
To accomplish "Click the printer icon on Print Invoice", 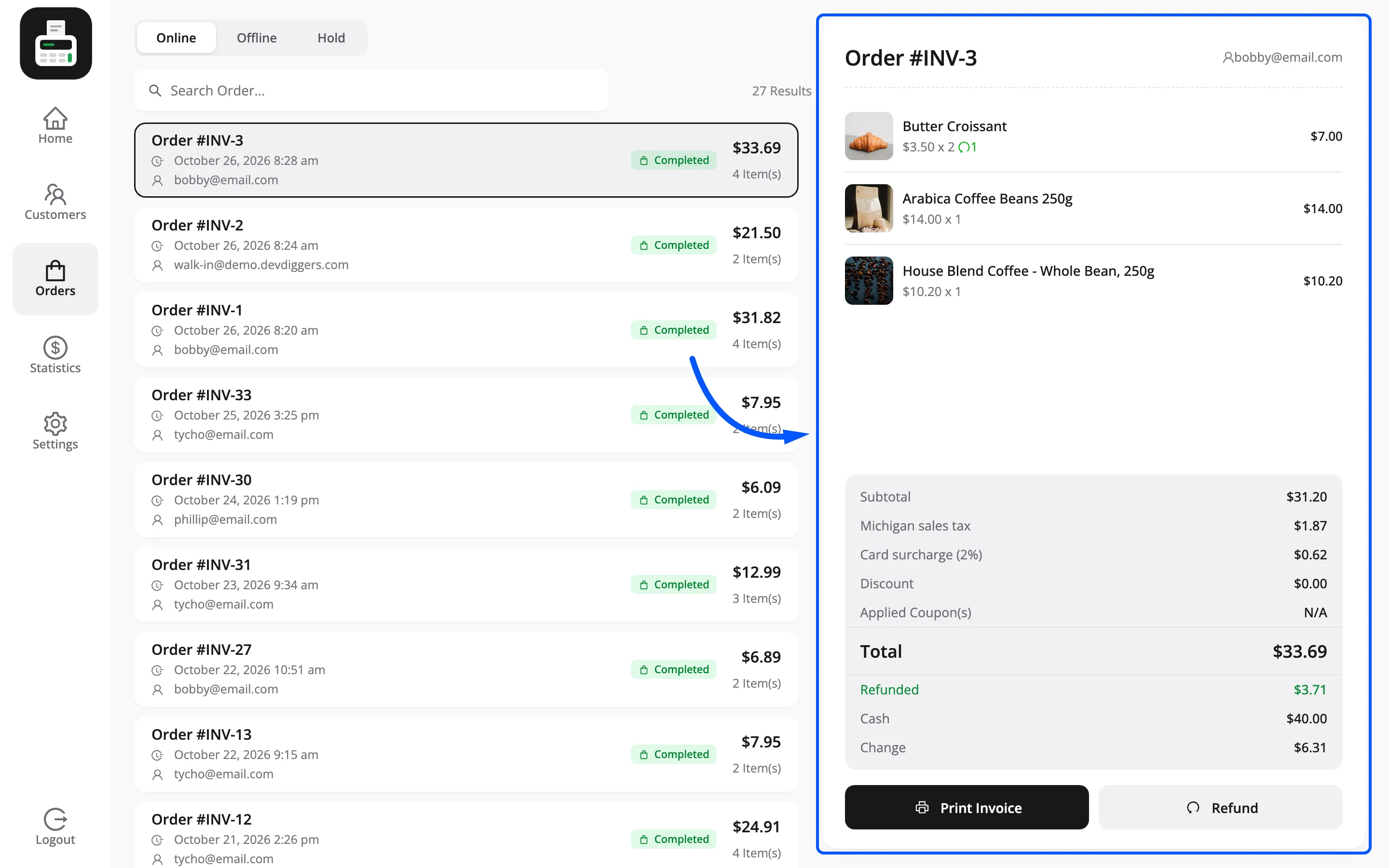I will 922,808.
